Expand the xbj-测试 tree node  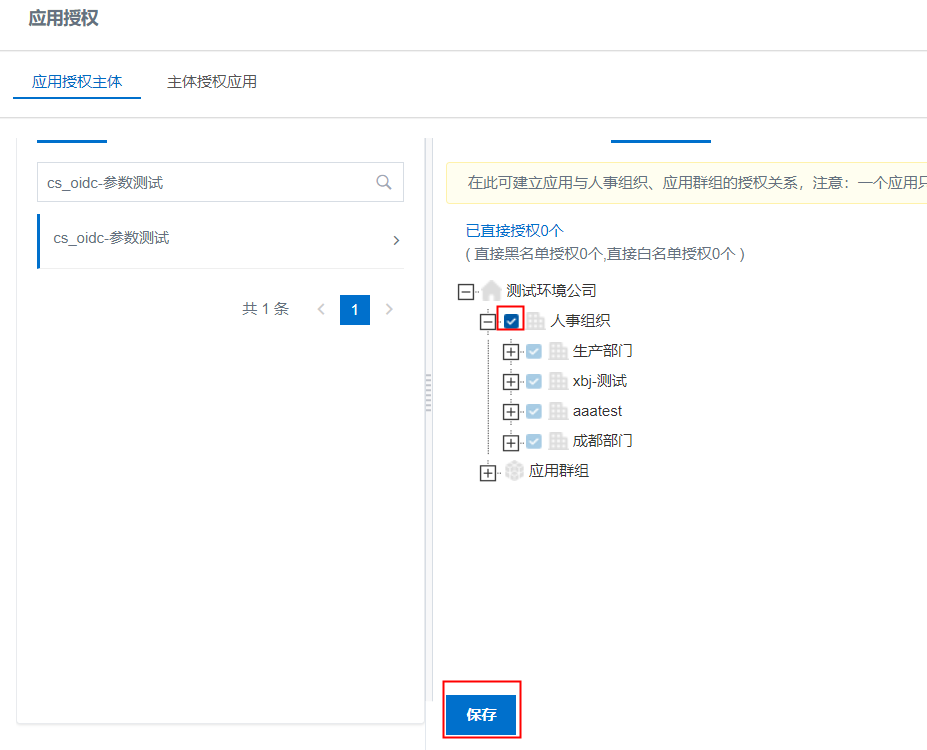click(x=511, y=382)
